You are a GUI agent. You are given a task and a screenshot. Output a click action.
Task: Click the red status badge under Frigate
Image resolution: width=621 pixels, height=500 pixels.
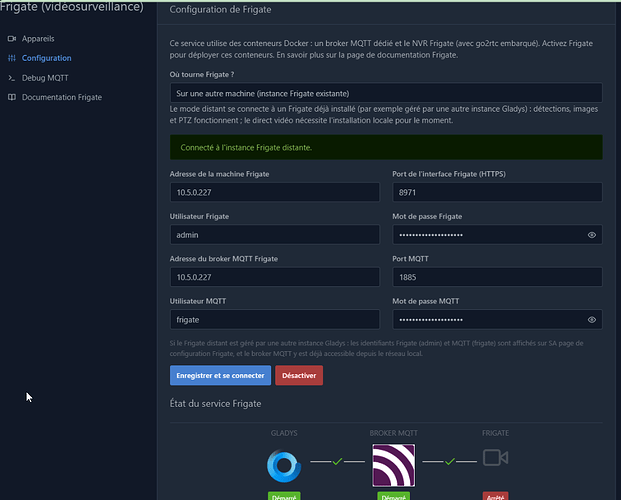(495, 496)
